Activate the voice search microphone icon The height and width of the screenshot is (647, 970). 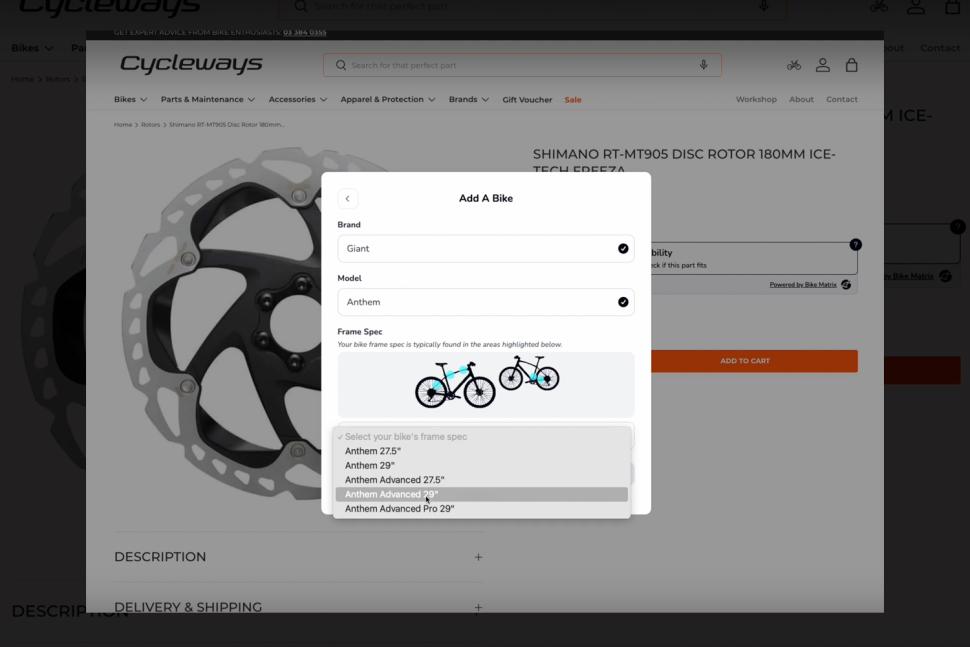pos(703,65)
